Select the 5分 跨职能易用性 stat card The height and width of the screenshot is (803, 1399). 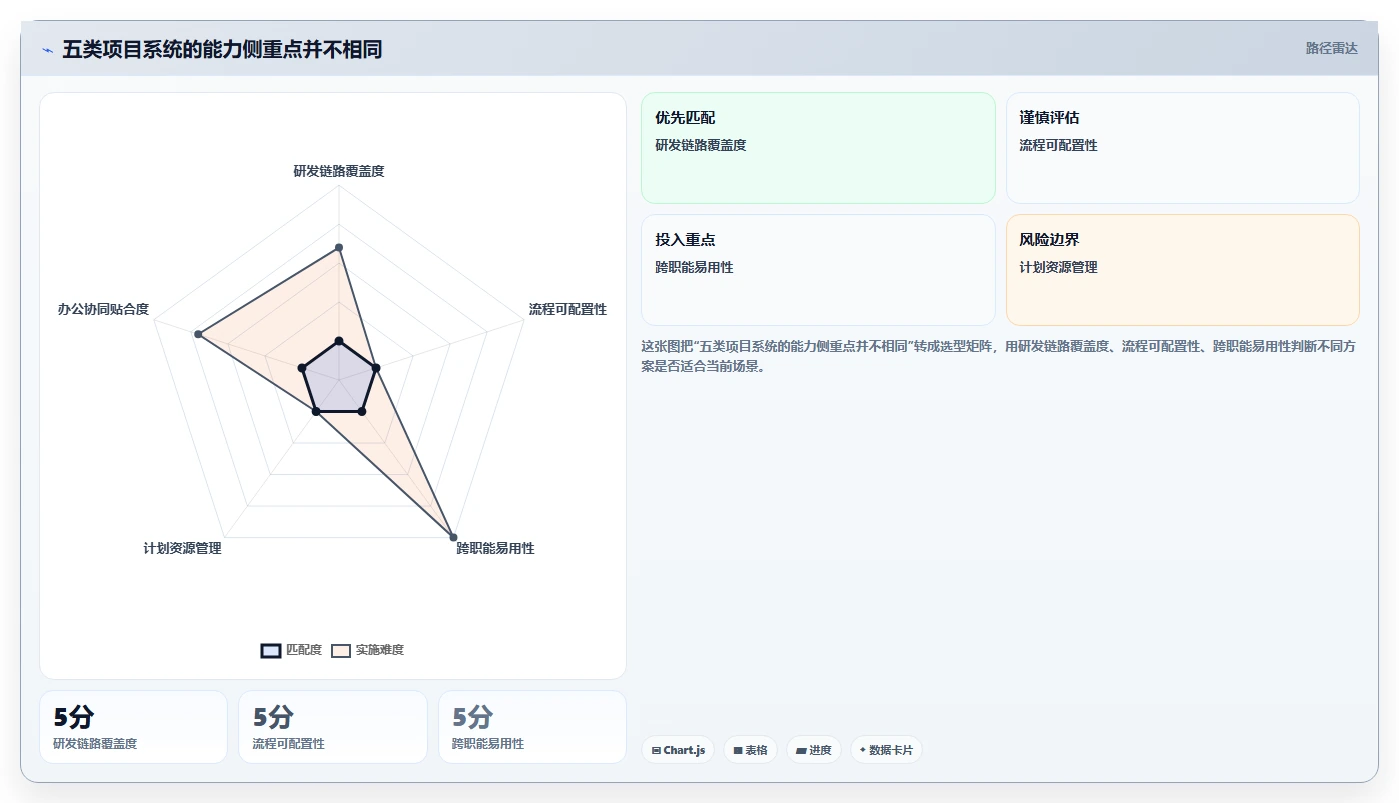532,727
